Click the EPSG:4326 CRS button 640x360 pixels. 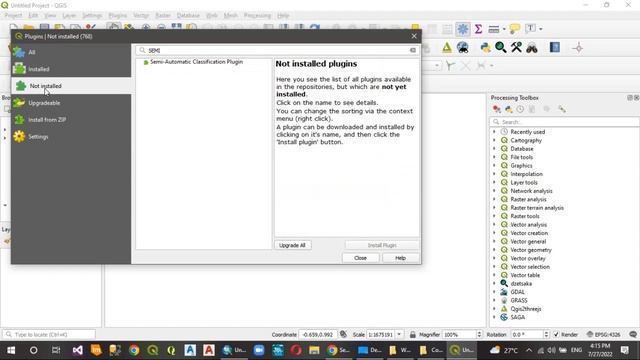point(603,334)
